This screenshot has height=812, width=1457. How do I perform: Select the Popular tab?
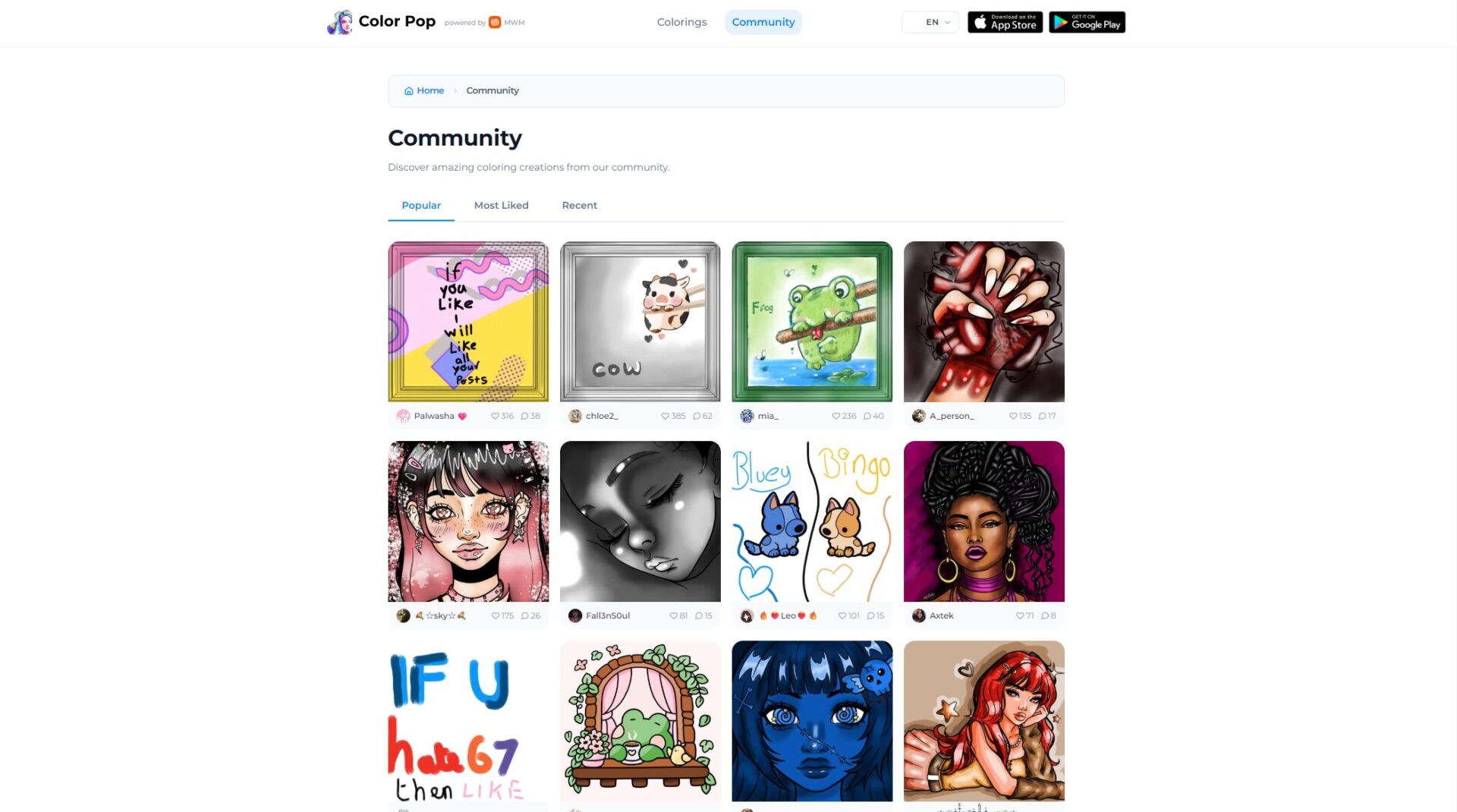(421, 205)
